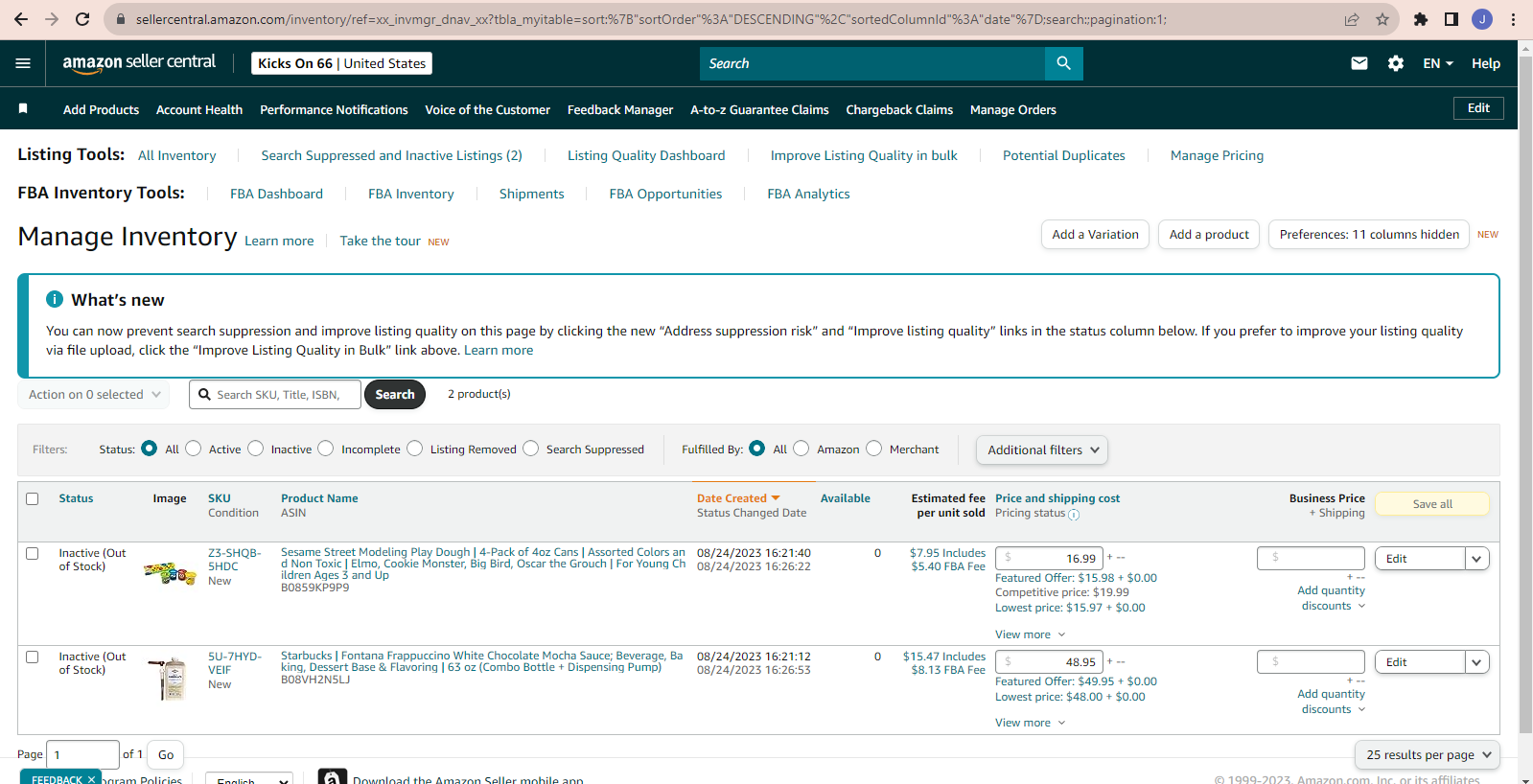Open the Action on 0 selected dropdown
The width and height of the screenshot is (1533, 784).
point(94,395)
